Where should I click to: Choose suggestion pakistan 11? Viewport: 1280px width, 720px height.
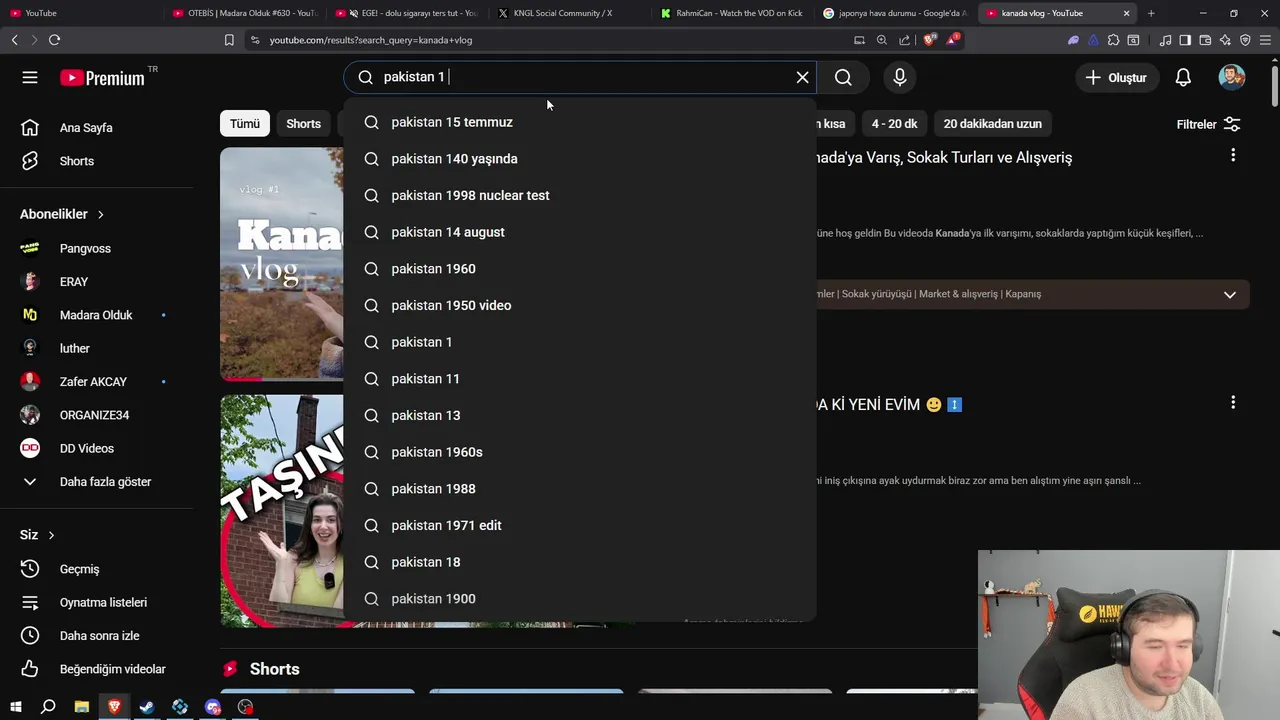pos(580,379)
